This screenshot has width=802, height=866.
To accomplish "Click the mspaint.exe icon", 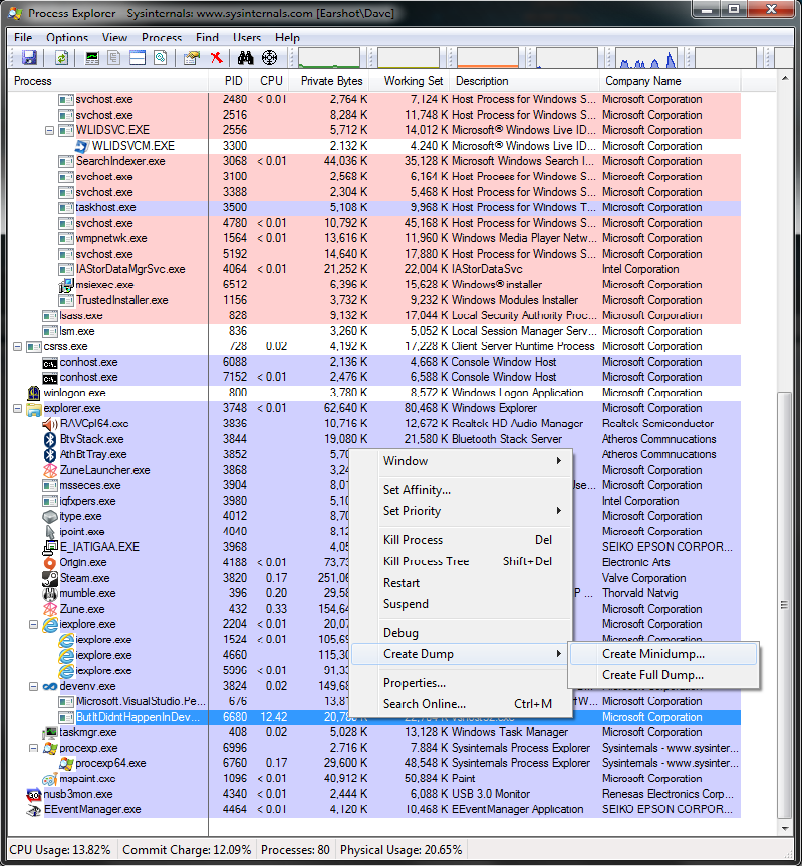I will pos(50,779).
